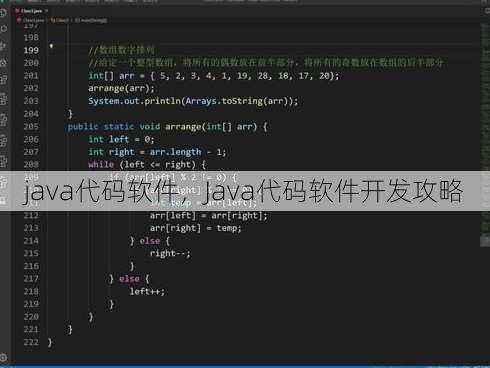Click 'arr.length' on line 207
490x368 pixels.
point(175,152)
